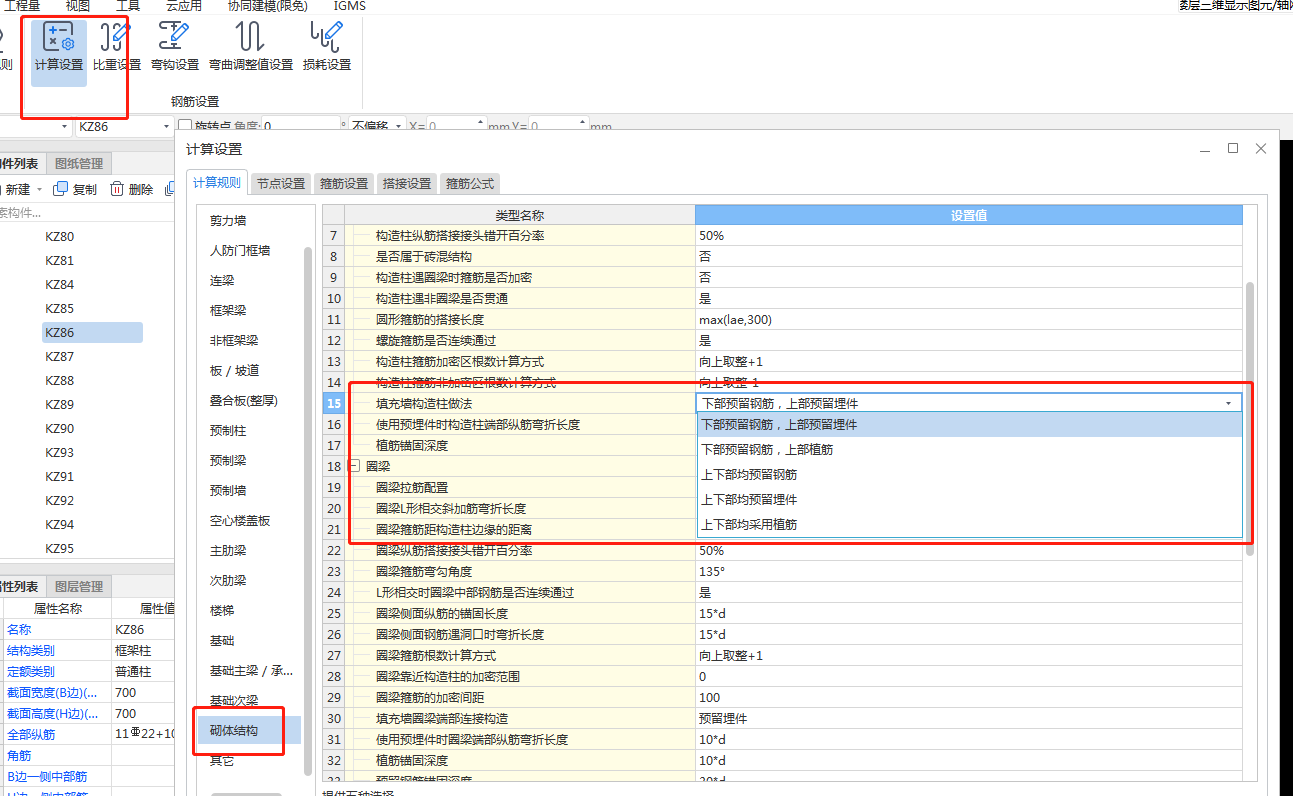Select 砌体结构 category
Screen dimensions: 1293x796
coord(234,731)
